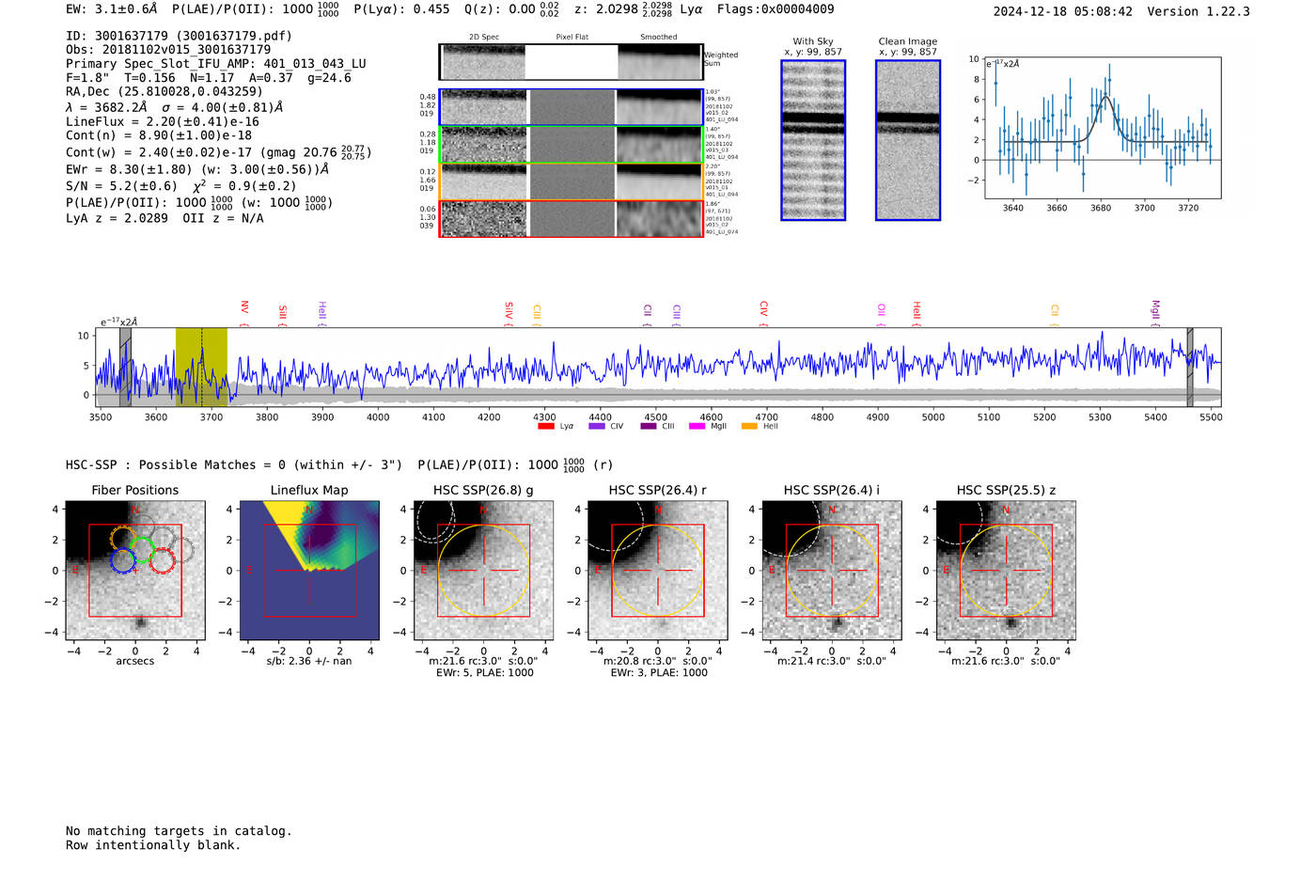Click the orange HeII legend swatch
Screen dimensions: 1316x896
pos(749,427)
